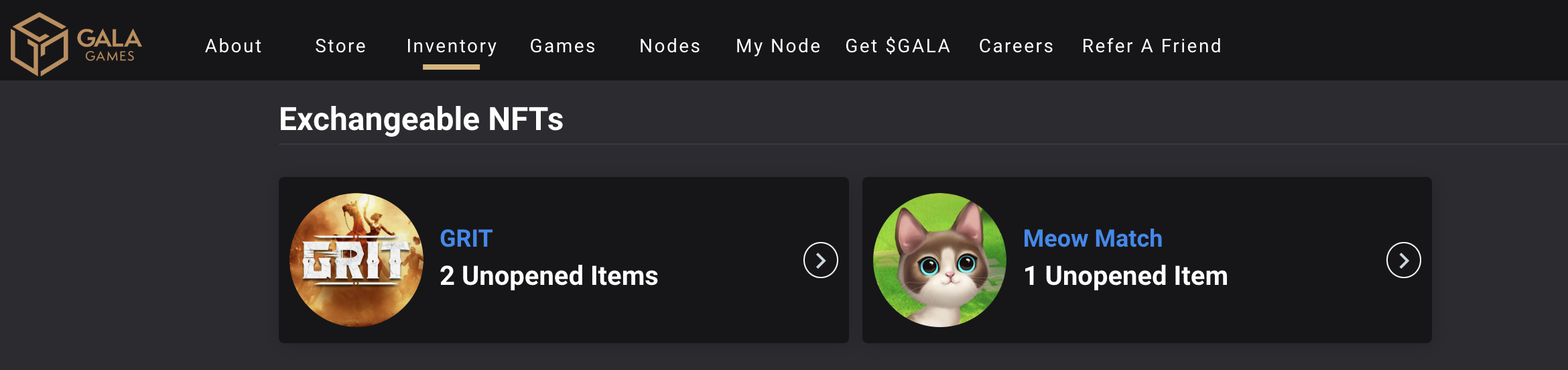Click Get $GALA link
Viewport: 1568px width, 370px height.
click(898, 46)
